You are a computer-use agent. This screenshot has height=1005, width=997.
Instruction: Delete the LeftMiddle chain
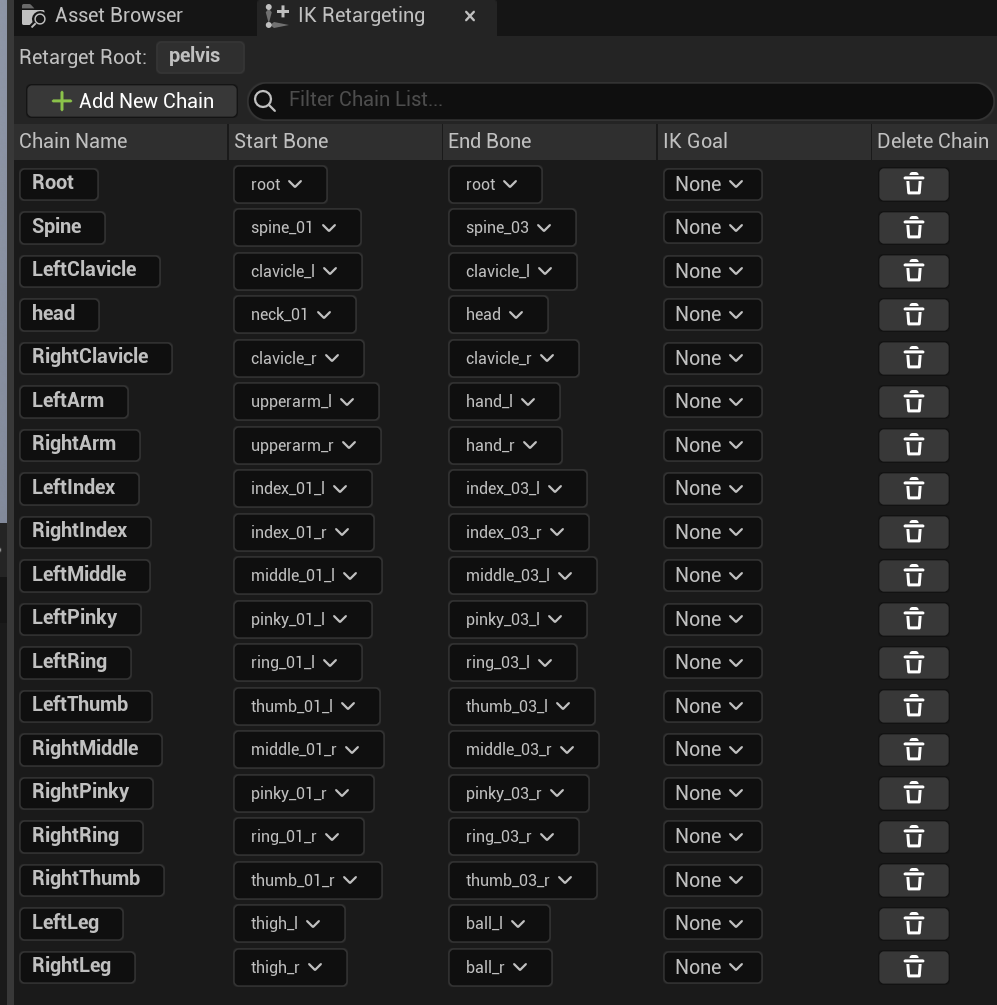click(x=913, y=576)
